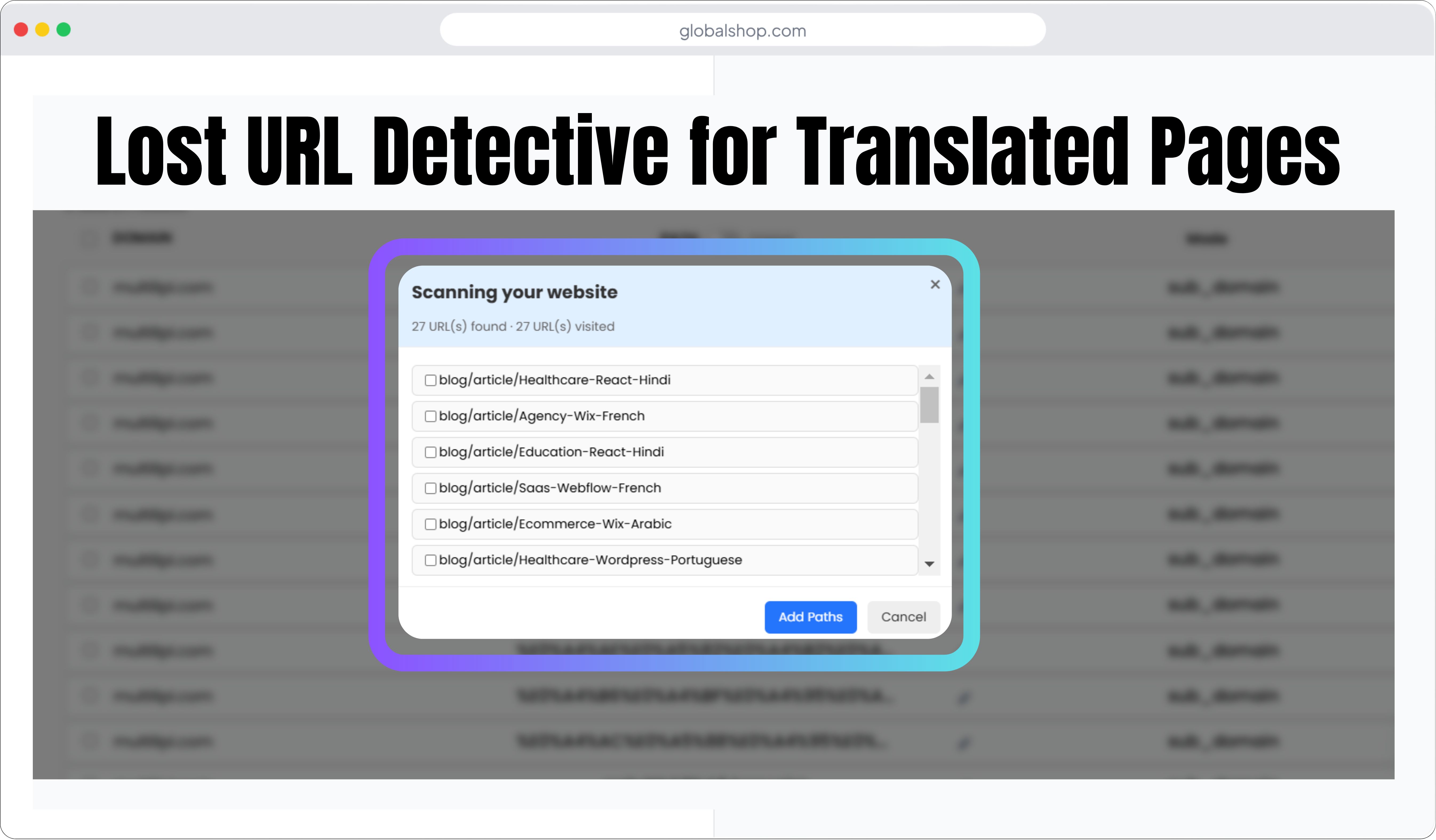Click the scroll-down arrow in the URL list

(929, 564)
